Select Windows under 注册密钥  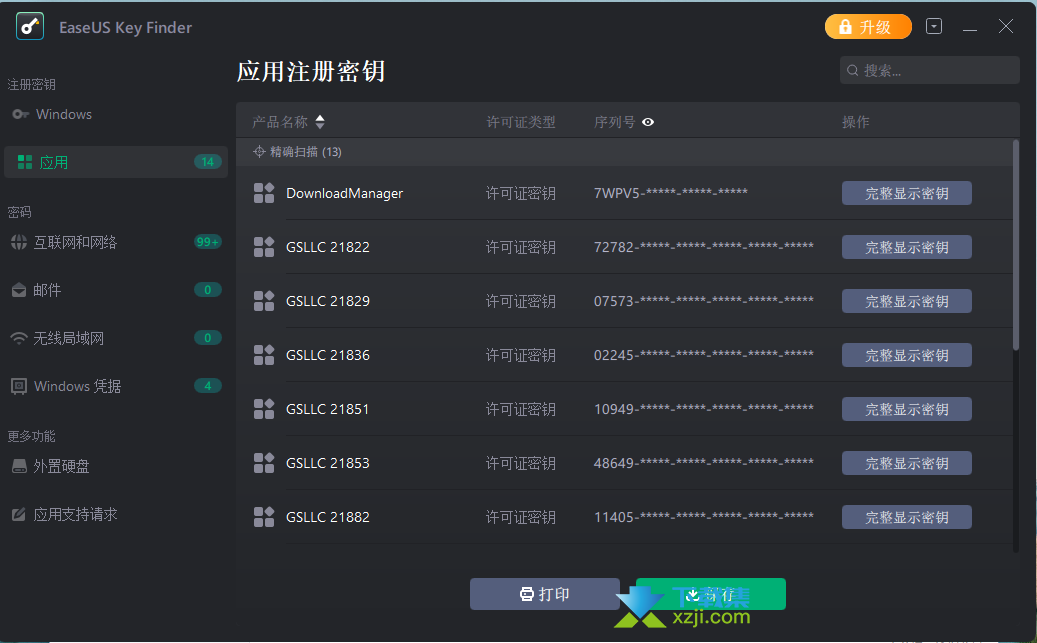[x=63, y=114]
